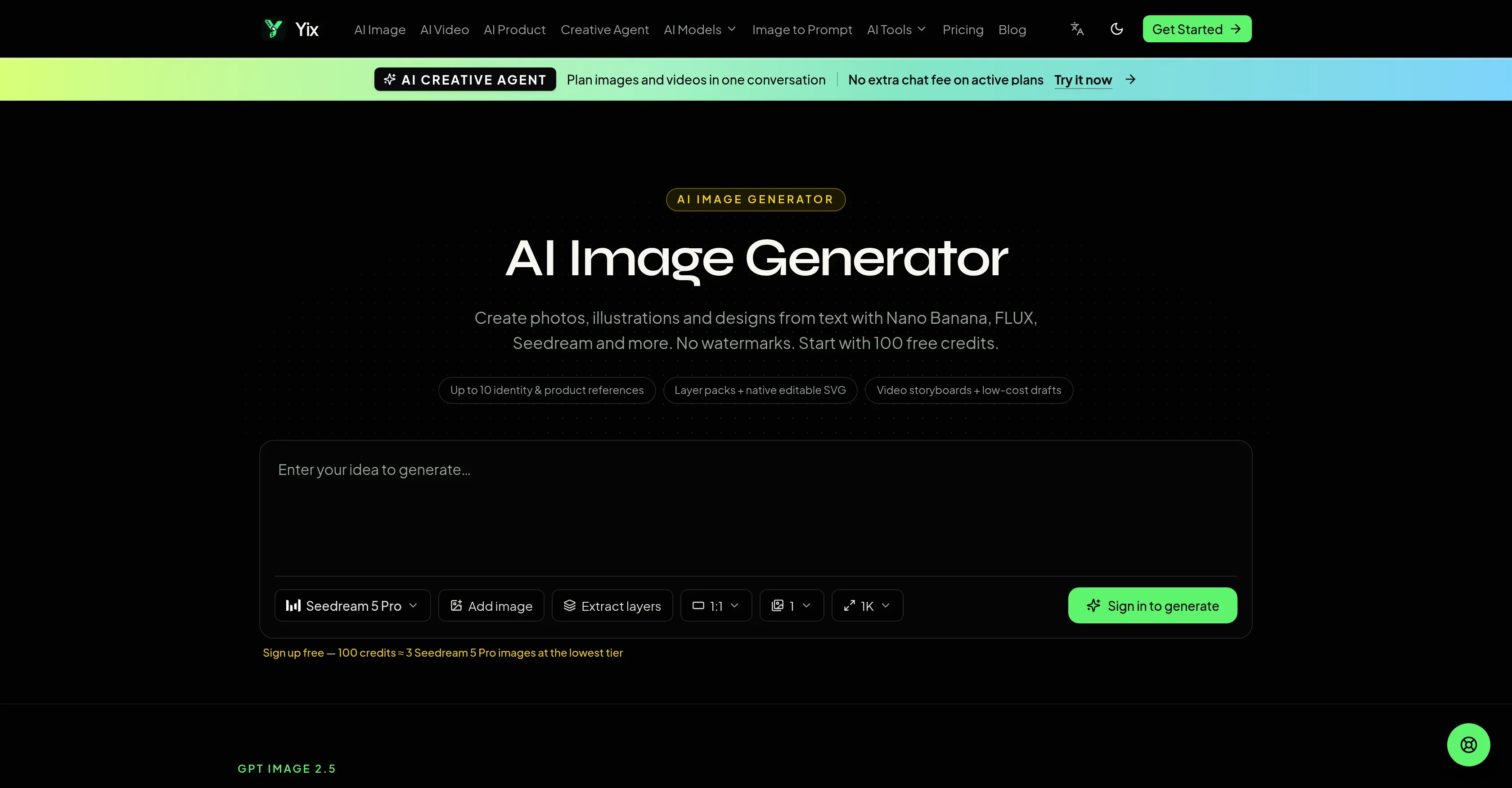Click the Add image button
1512x788 pixels.
(491, 605)
